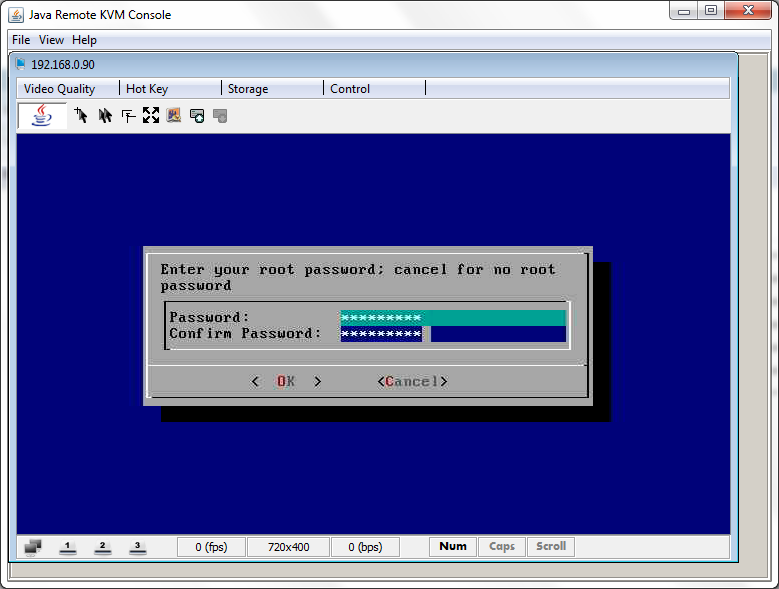
Task: Click the greyed-out storage device icon
Action: click(221, 116)
